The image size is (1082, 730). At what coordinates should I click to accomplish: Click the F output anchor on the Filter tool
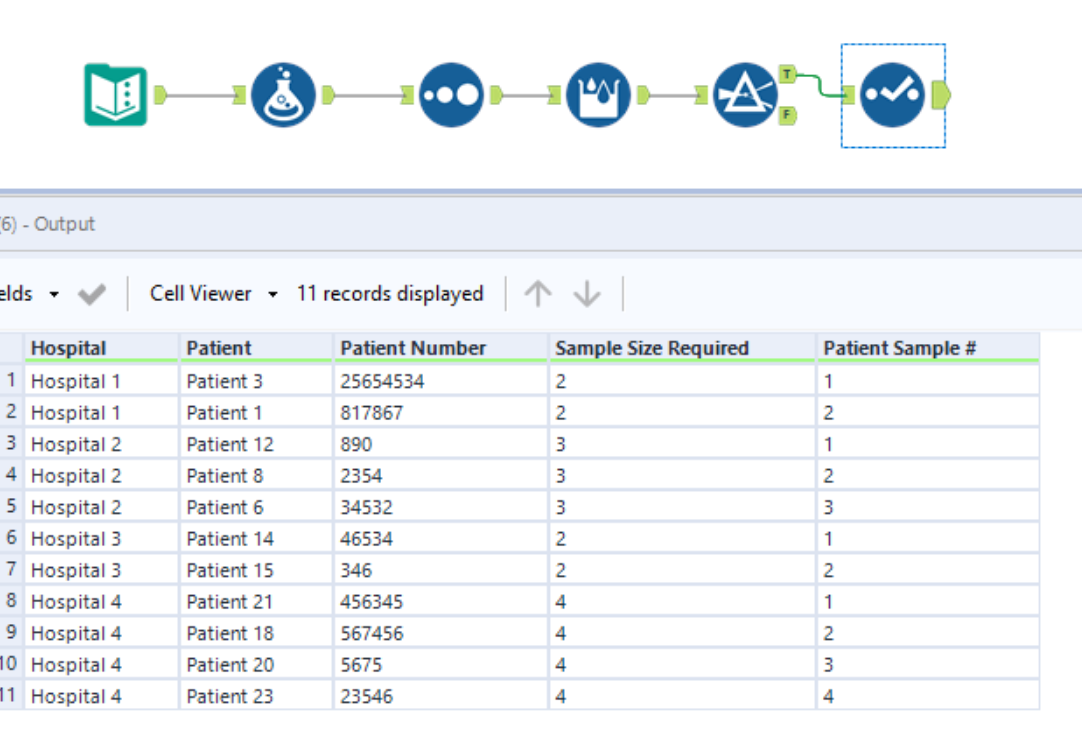pos(786,115)
